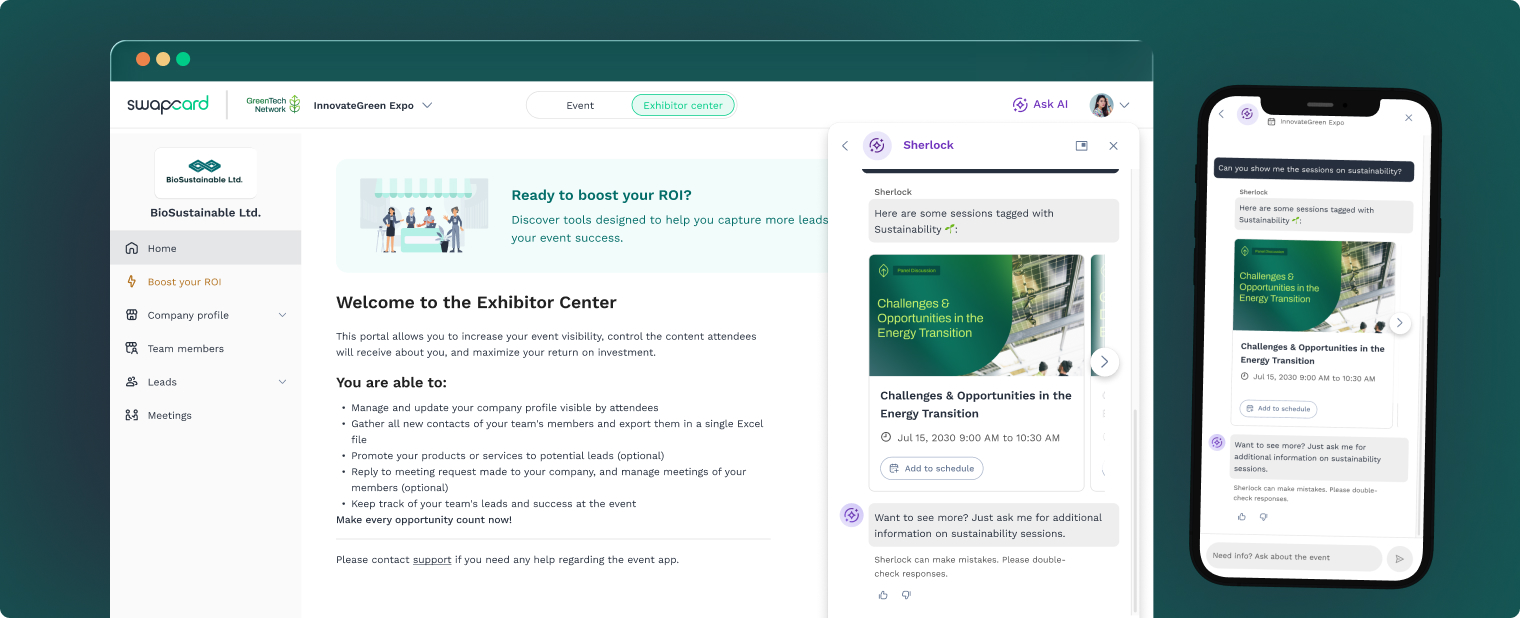Pop out the Sherlock panel window icon
The width and height of the screenshot is (1520, 618).
(1081, 146)
